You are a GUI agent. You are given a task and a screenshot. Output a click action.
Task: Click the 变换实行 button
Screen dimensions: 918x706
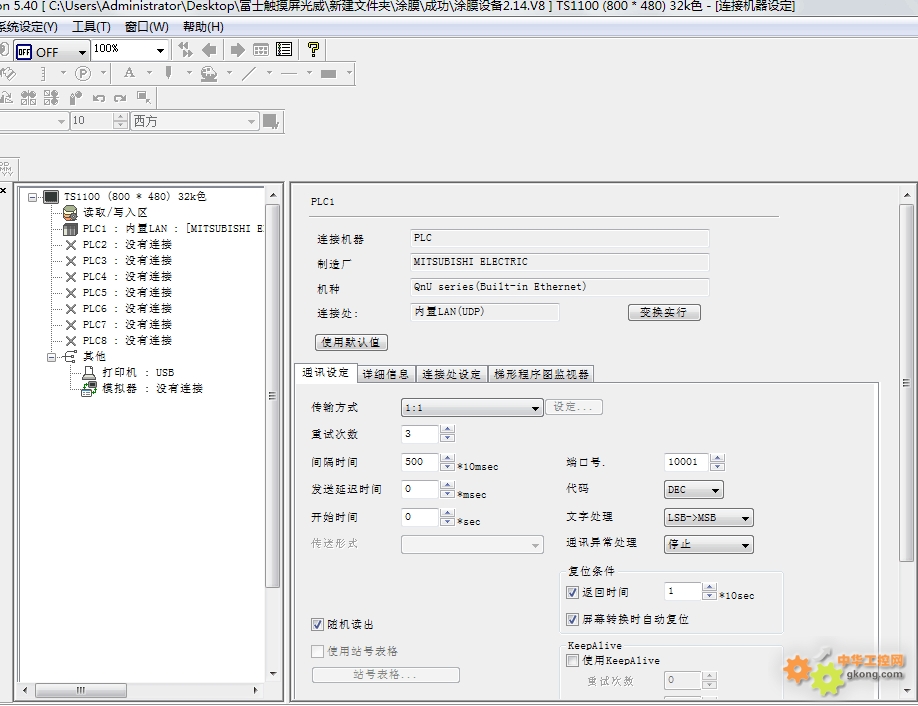(664, 312)
